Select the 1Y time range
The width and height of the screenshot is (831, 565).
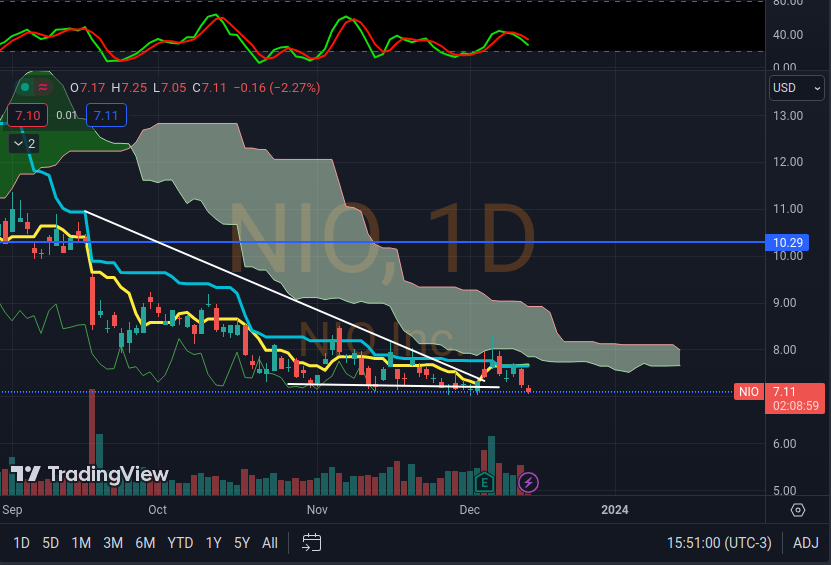(x=214, y=543)
